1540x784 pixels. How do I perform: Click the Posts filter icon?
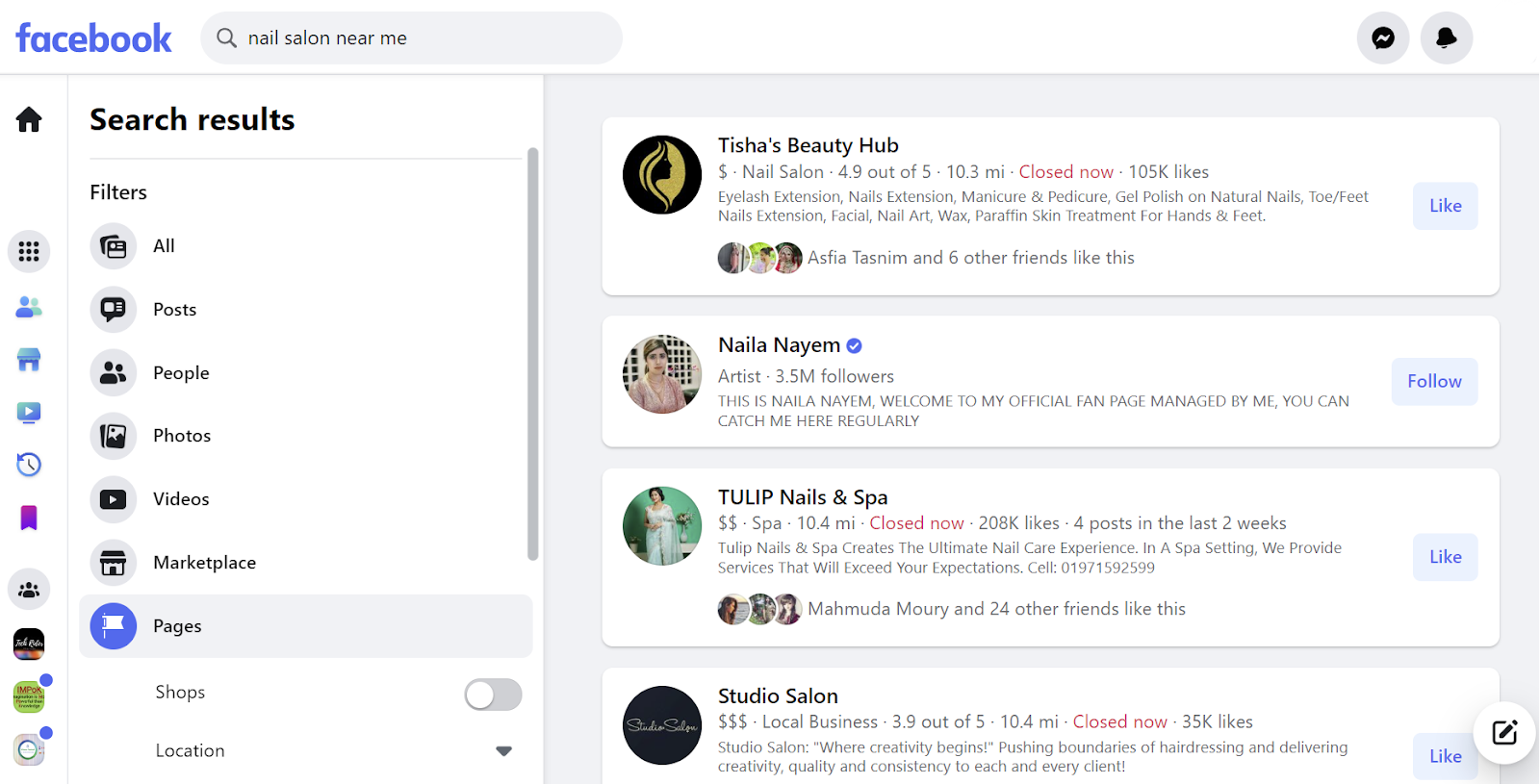point(114,310)
